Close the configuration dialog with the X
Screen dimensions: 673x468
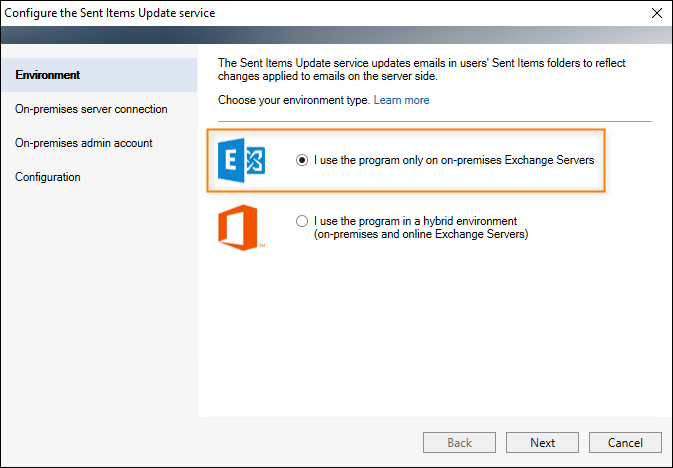657,13
